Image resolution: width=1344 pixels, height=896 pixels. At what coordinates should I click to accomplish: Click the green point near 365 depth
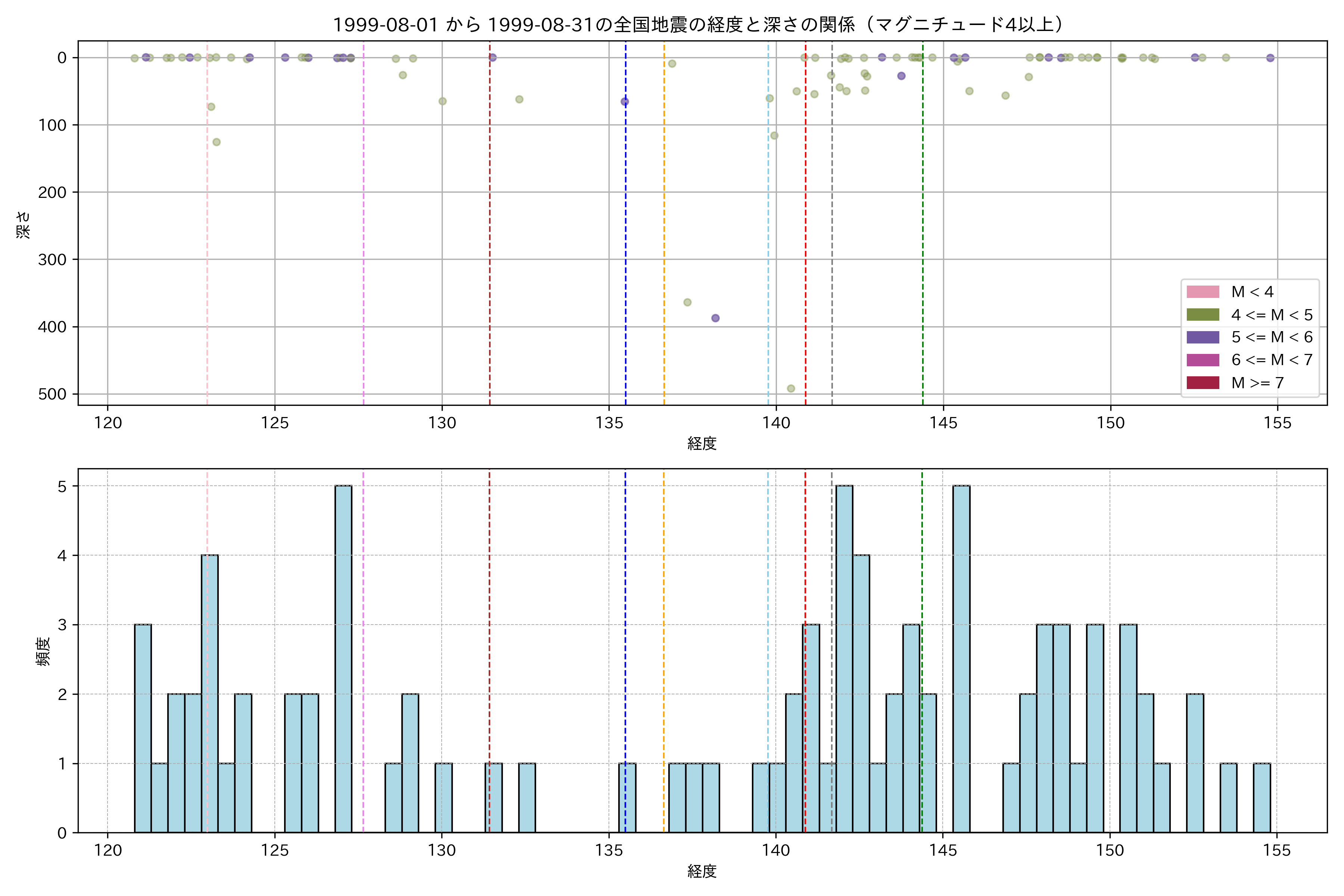[687, 302]
